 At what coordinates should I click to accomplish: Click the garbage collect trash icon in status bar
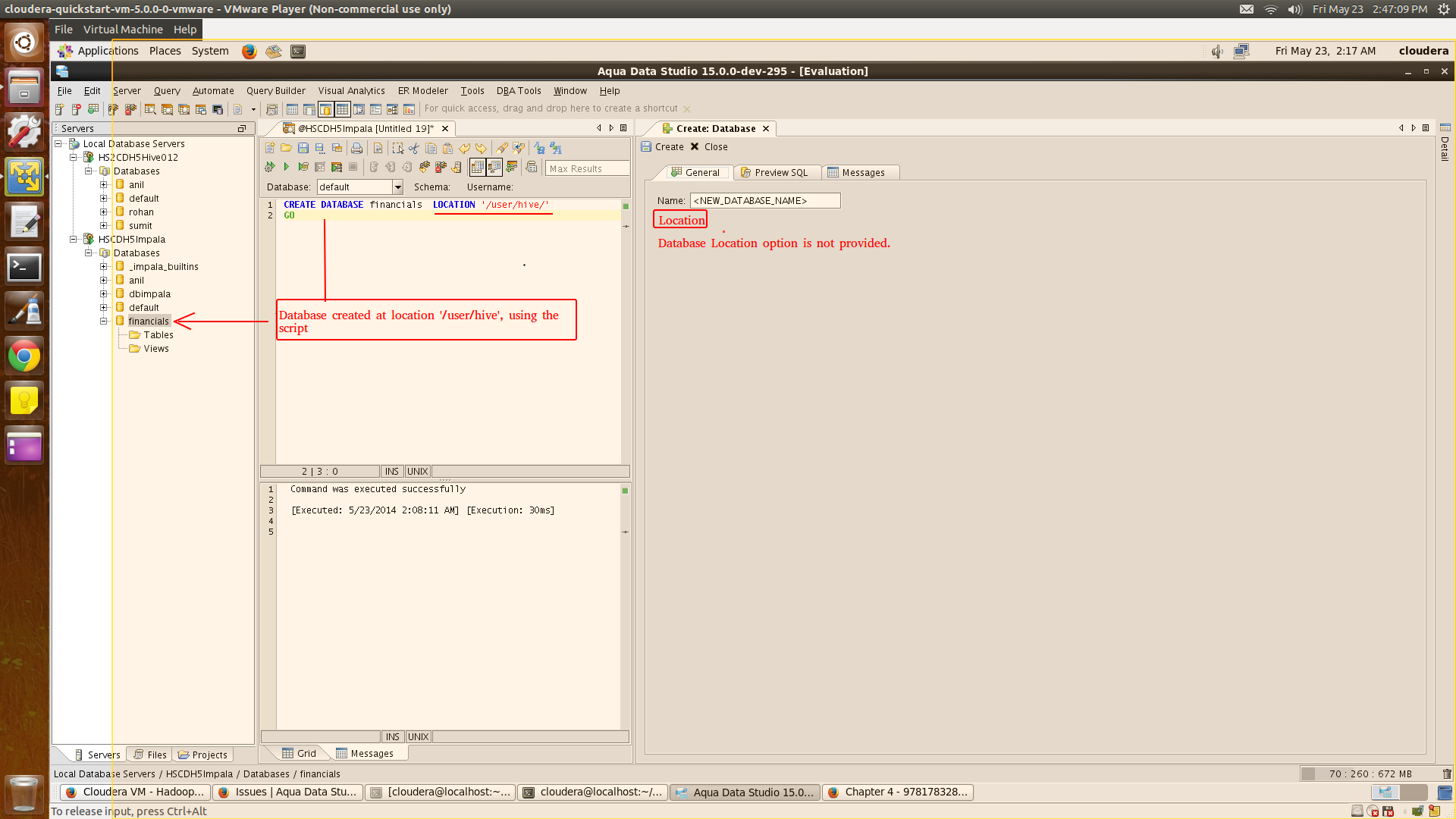point(1447,774)
